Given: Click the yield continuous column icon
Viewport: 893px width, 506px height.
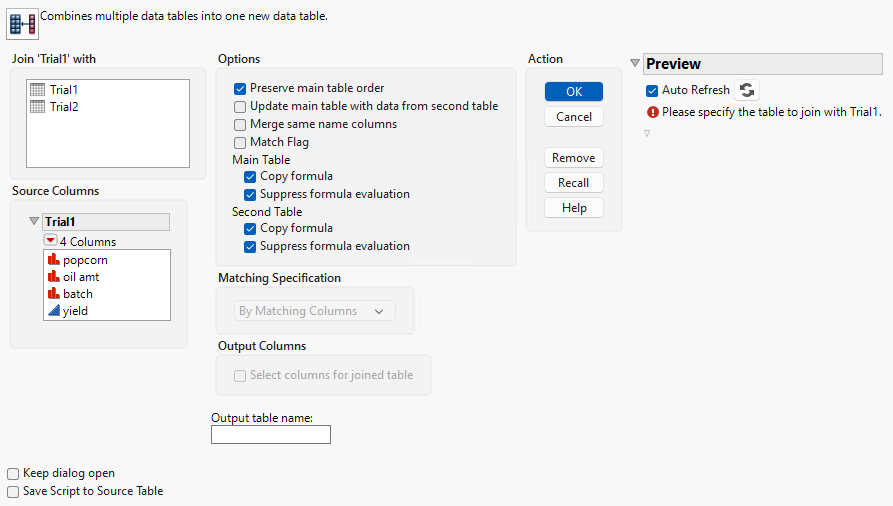Looking at the screenshot, I should point(54,311).
